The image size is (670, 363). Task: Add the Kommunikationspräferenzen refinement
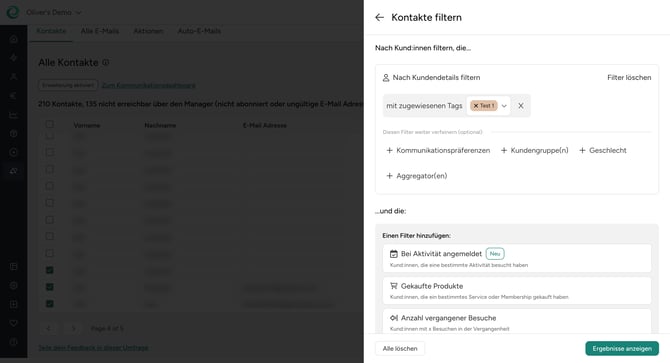[438, 150]
